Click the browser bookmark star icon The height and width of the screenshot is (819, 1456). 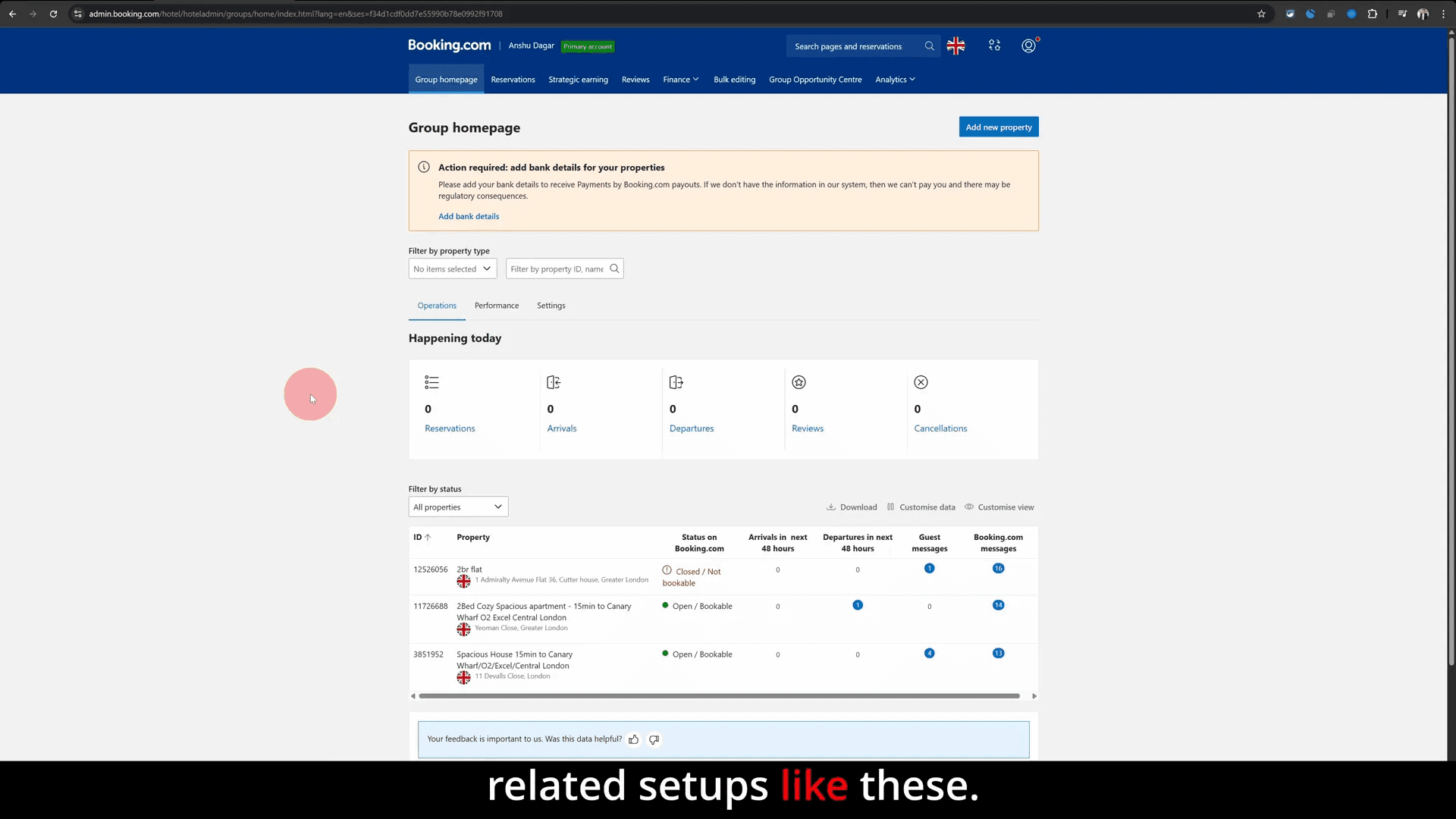1261,14
